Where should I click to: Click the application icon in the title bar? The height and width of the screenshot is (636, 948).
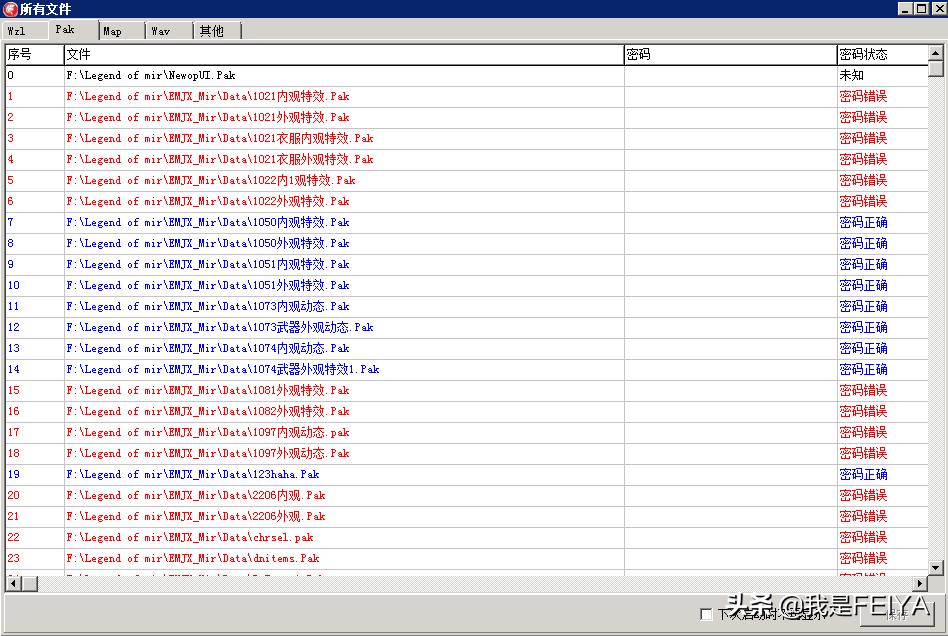tap(10, 9)
